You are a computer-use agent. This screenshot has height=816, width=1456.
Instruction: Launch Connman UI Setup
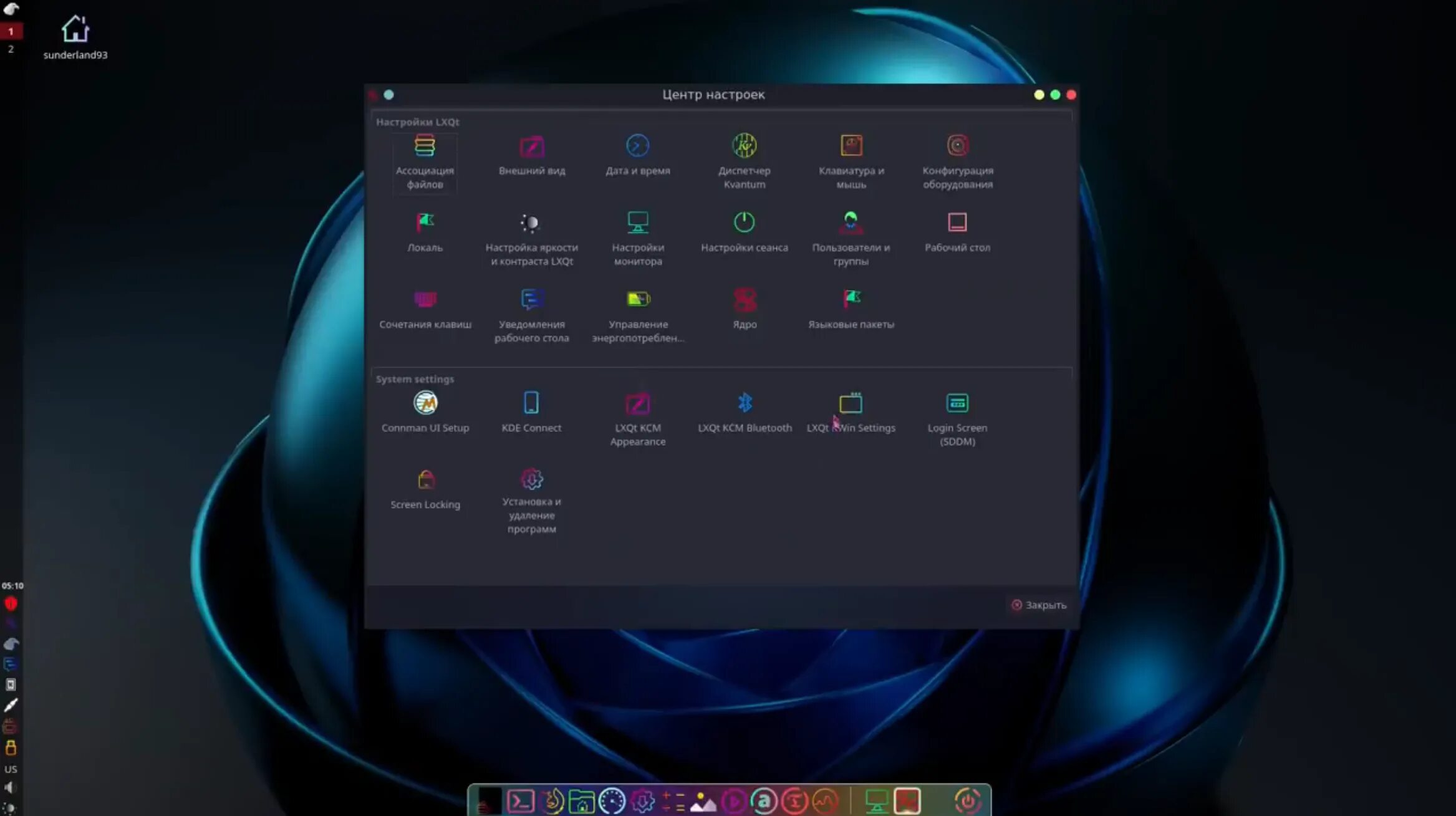[x=425, y=412]
